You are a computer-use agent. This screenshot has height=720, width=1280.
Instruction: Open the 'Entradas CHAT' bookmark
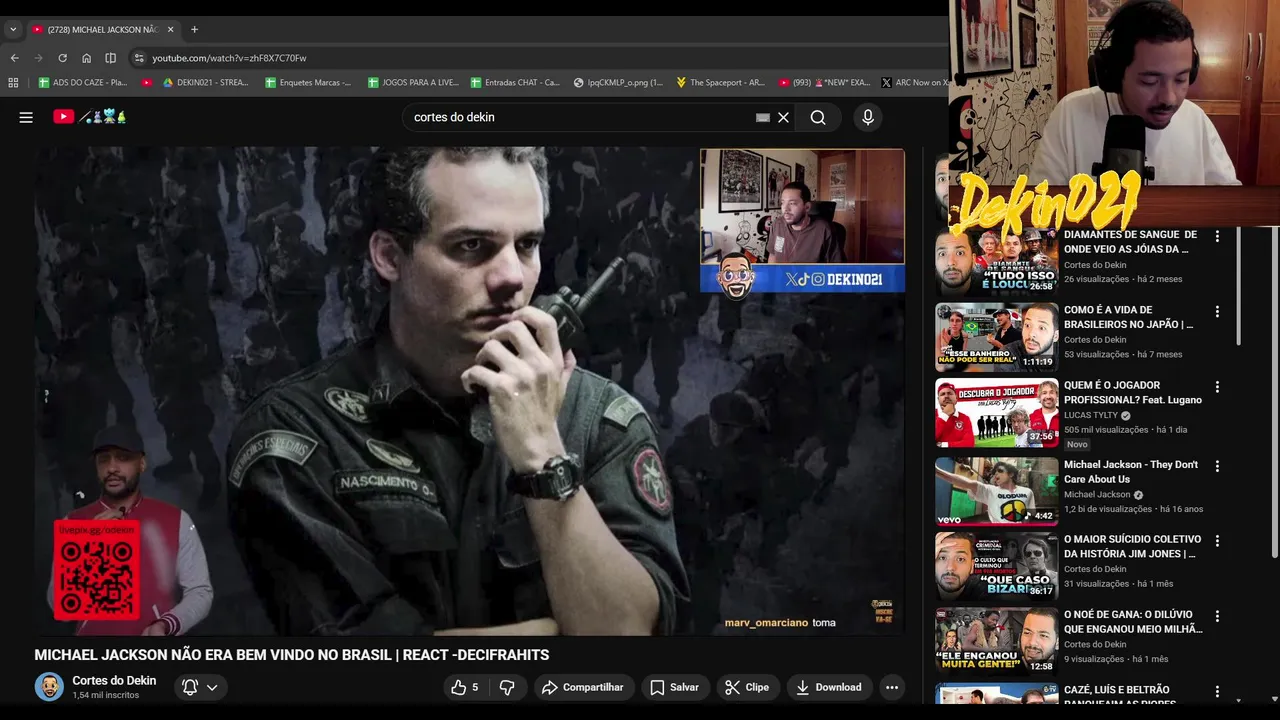(x=515, y=83)
